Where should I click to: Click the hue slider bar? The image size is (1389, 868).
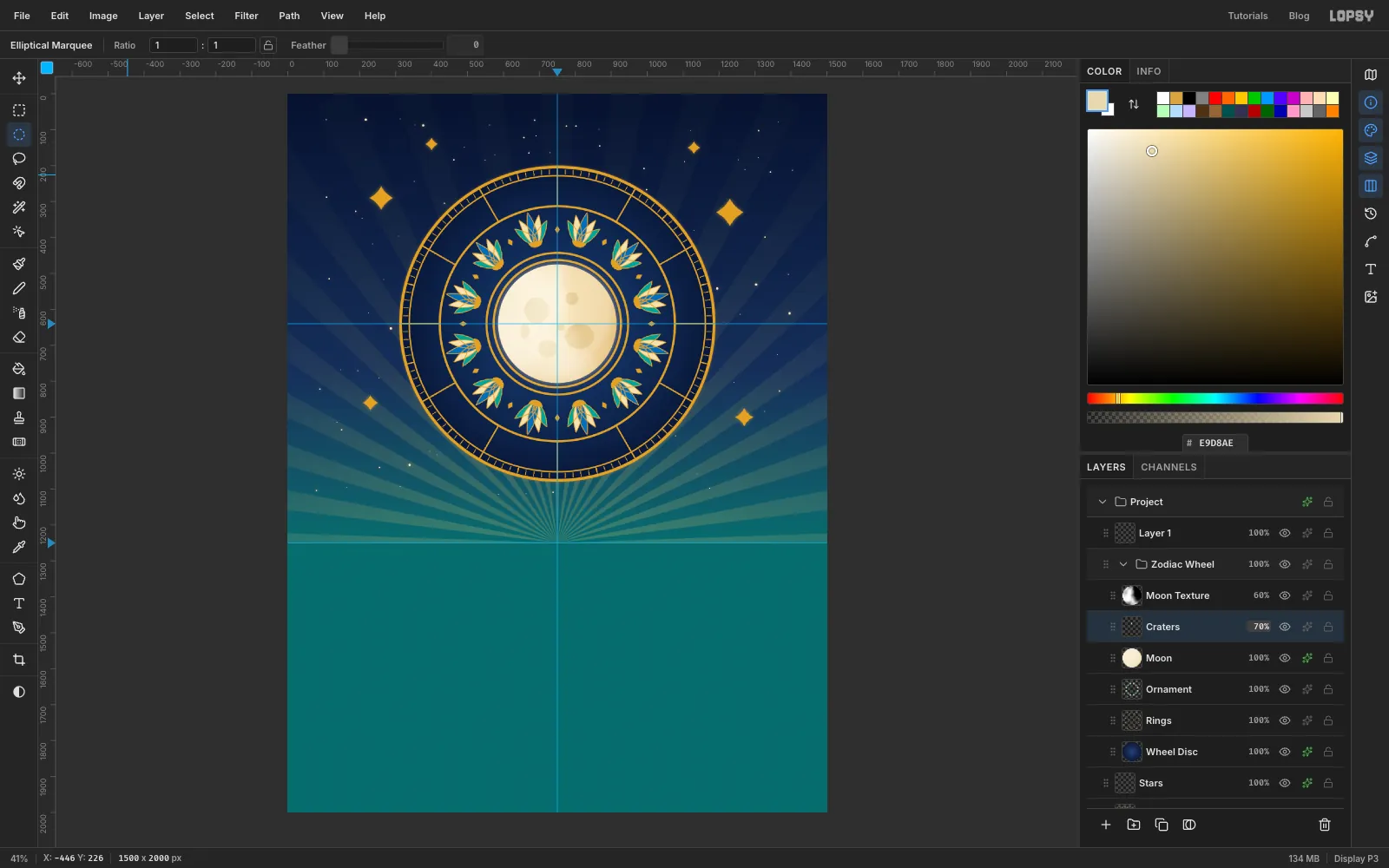pos(1215,398)
